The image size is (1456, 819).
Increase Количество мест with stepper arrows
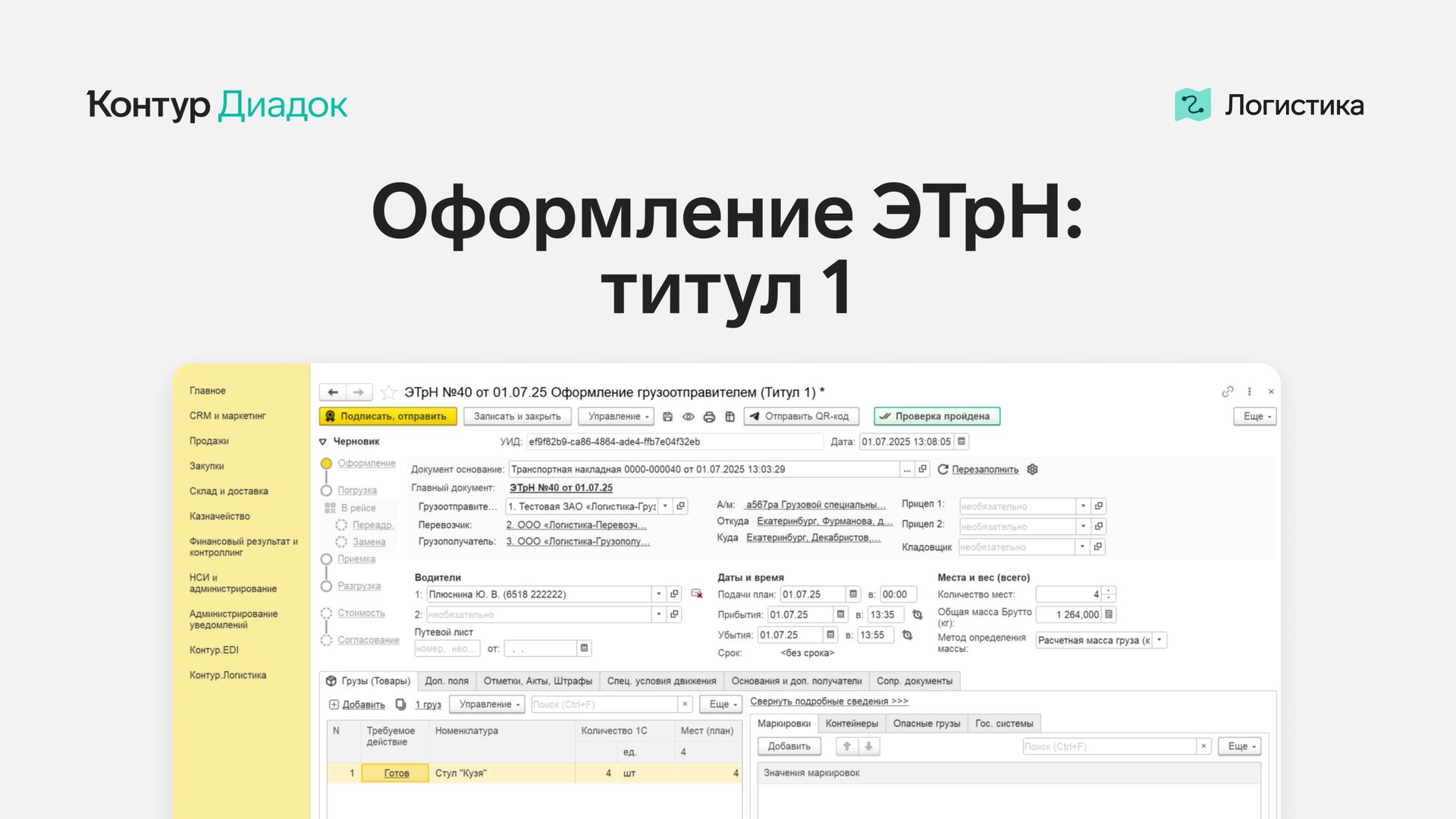point(1109,591)
